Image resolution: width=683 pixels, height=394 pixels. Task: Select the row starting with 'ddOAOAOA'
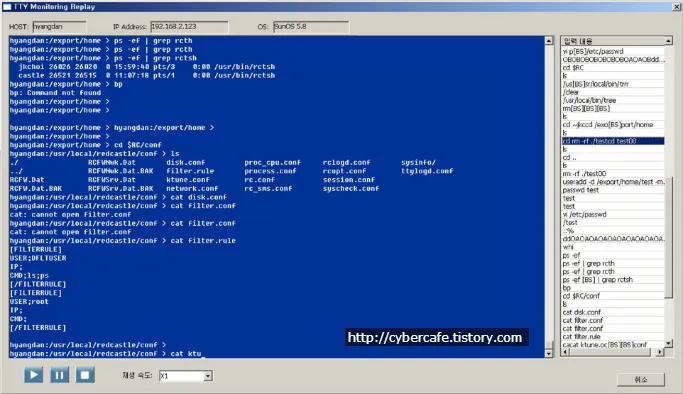click(x=613, y=239)
